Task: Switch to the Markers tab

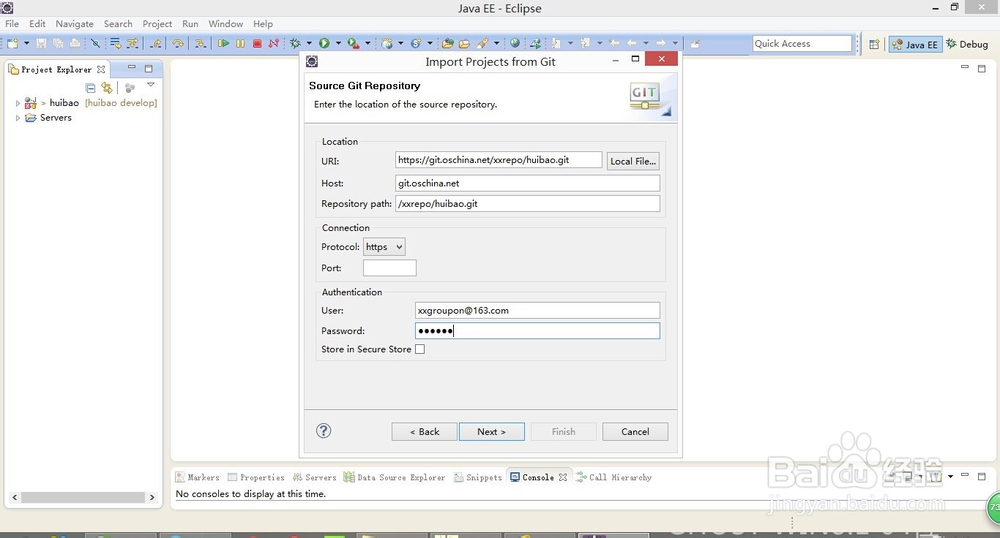Action: [197, 477]
